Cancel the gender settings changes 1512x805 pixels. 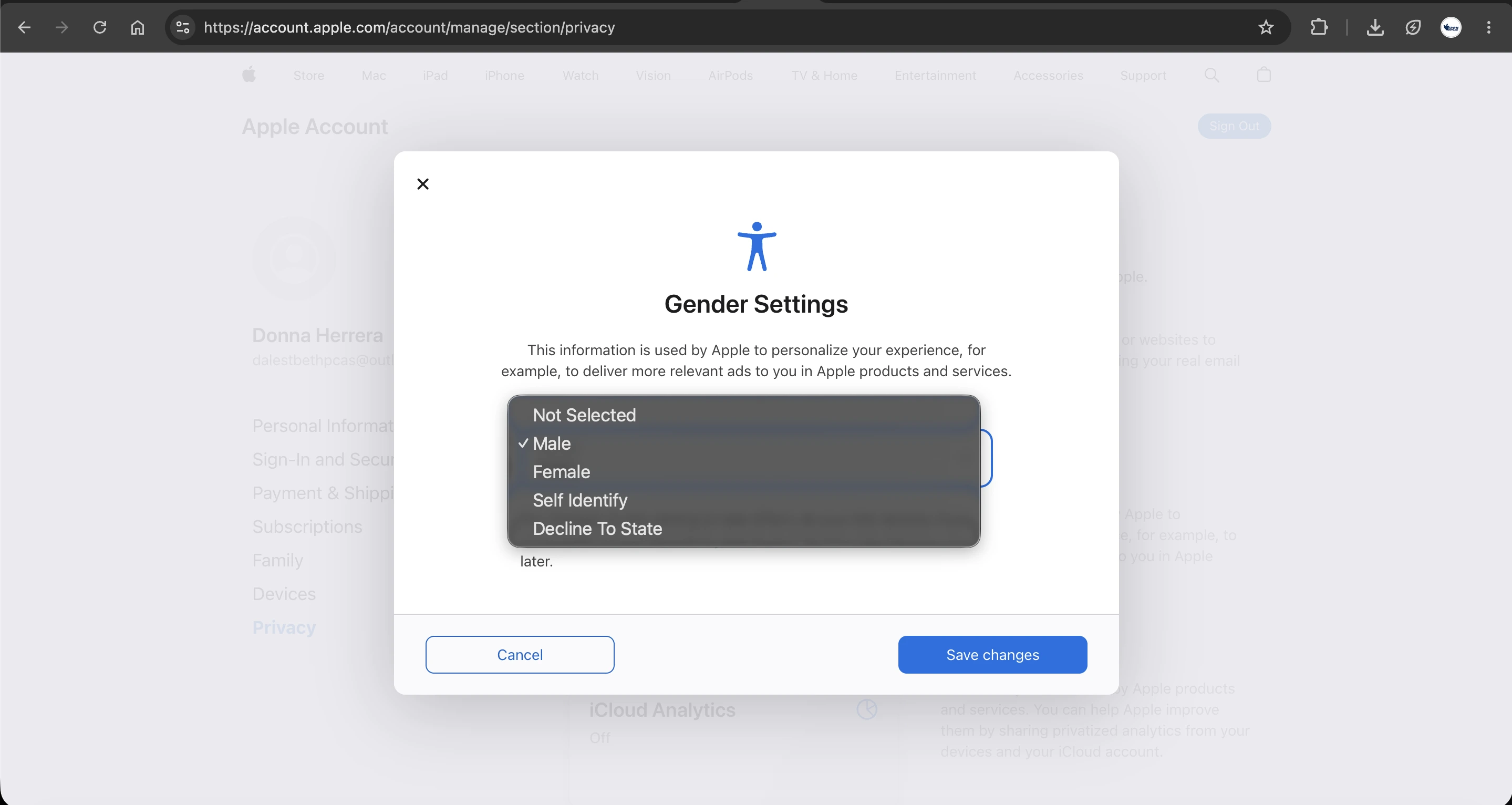[x=520, y=655]
